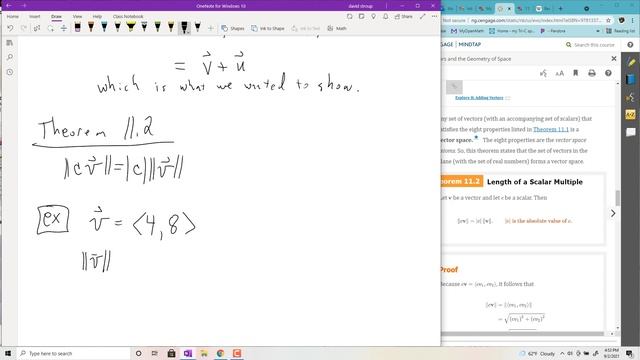640x360 pixels.
Task: Toggle bookmark on this reader page
Action: tap(576, 73)
